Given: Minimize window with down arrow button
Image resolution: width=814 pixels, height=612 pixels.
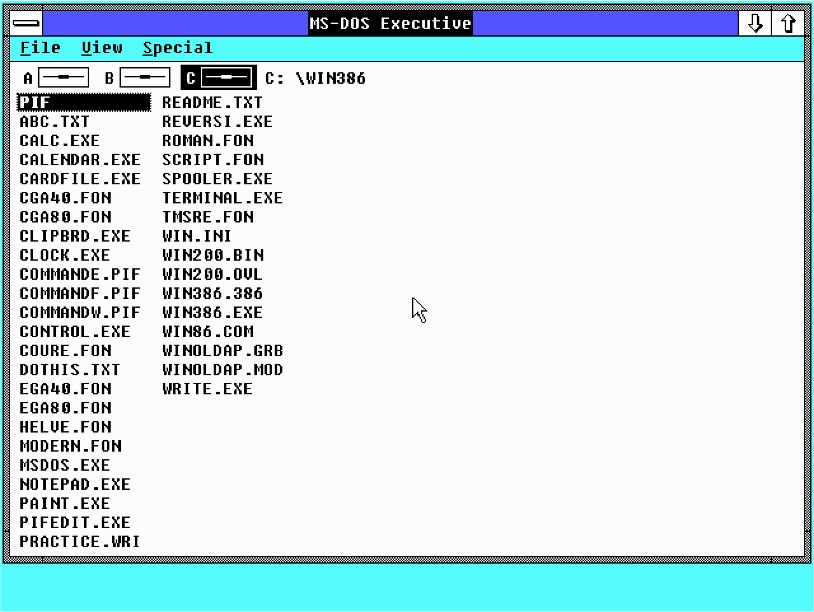Looking at the screenshot, I should click(x=755, y=24).
